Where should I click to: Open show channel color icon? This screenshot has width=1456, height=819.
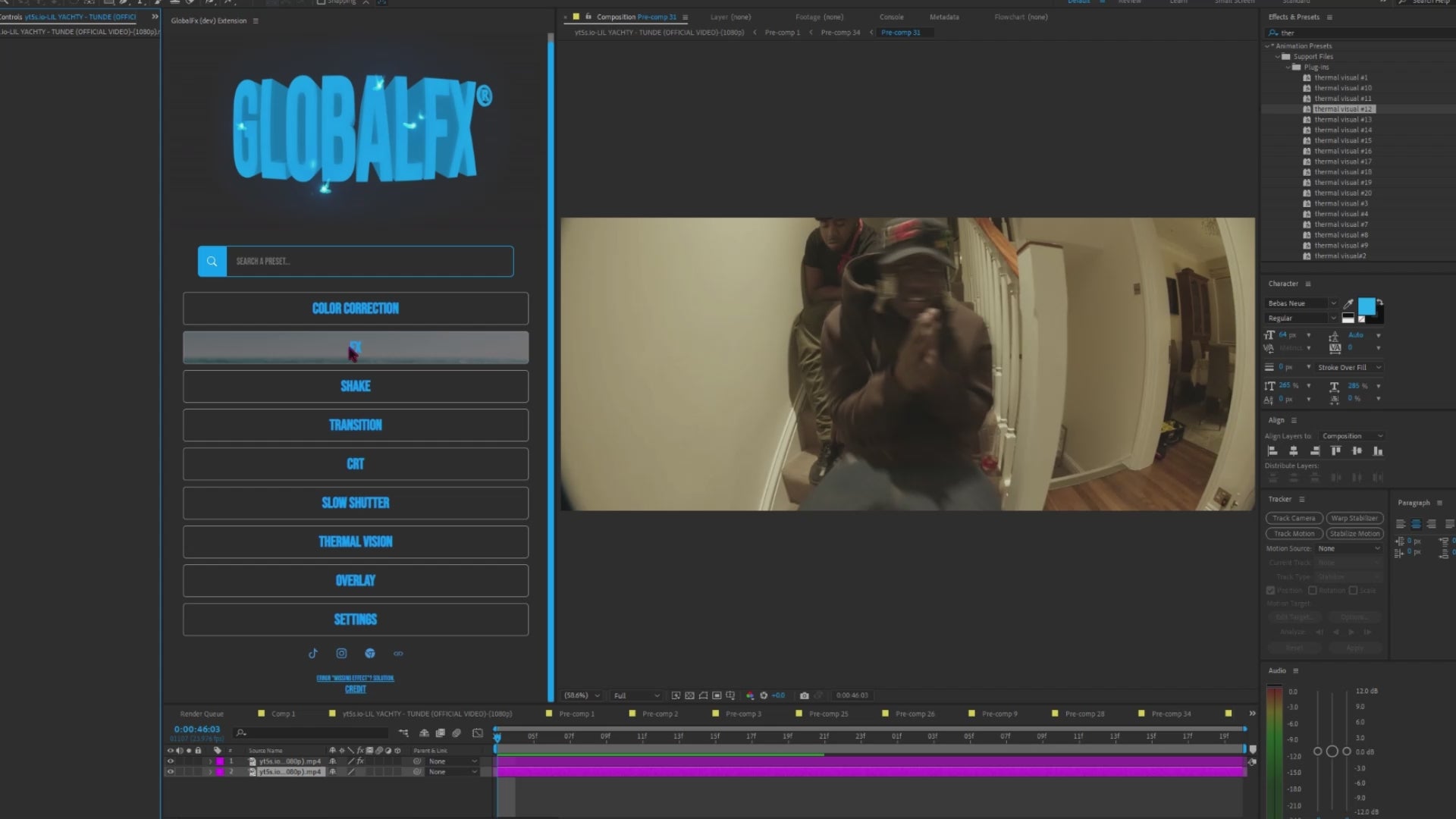[750, 695]
